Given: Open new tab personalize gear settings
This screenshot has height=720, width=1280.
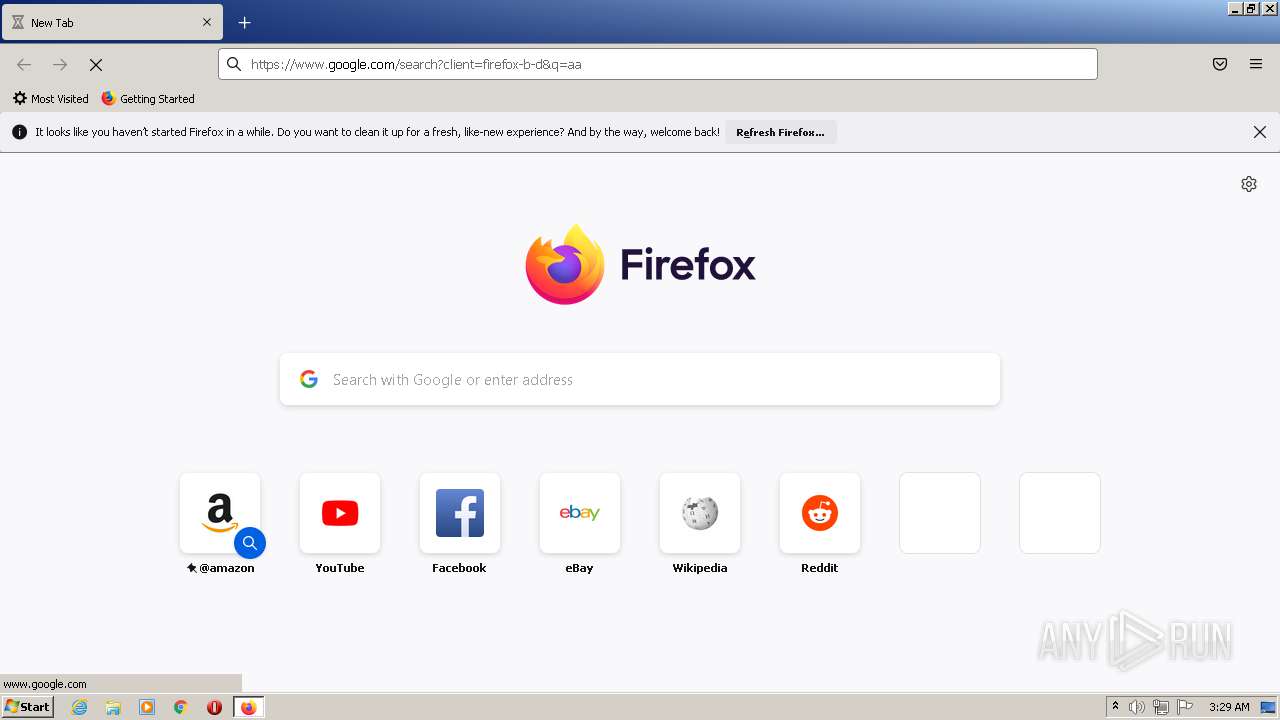Looking at the screenshot, I should pos(1249,184).
